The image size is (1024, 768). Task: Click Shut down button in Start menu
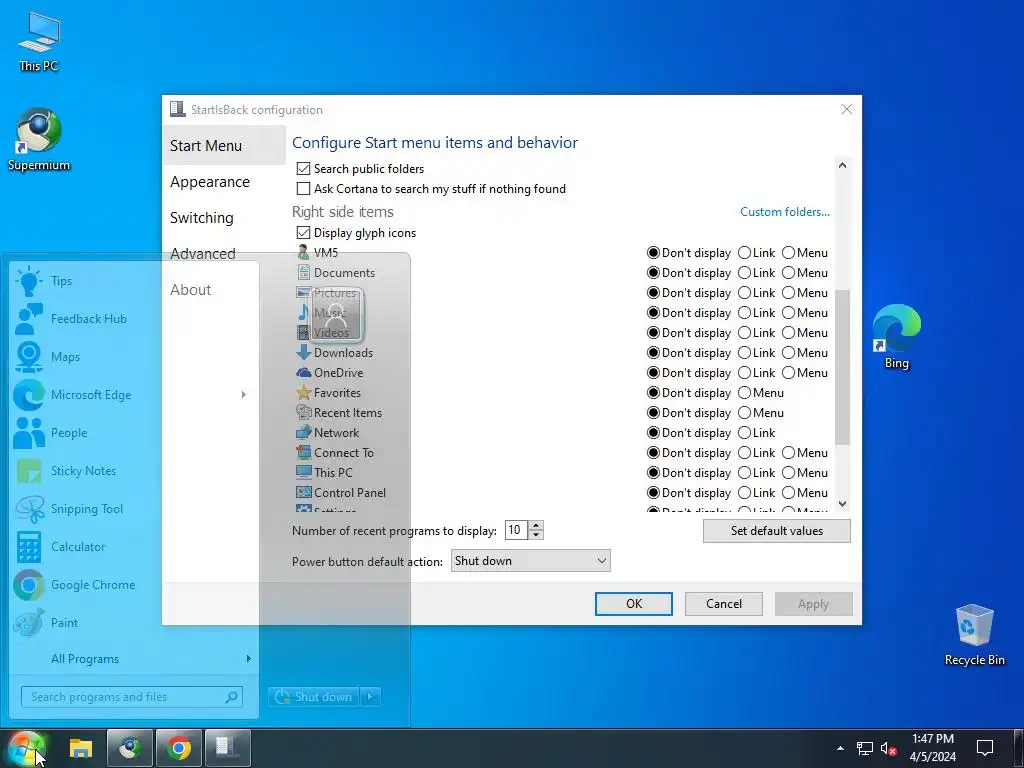pyautogui.click(x=314, y=697)
